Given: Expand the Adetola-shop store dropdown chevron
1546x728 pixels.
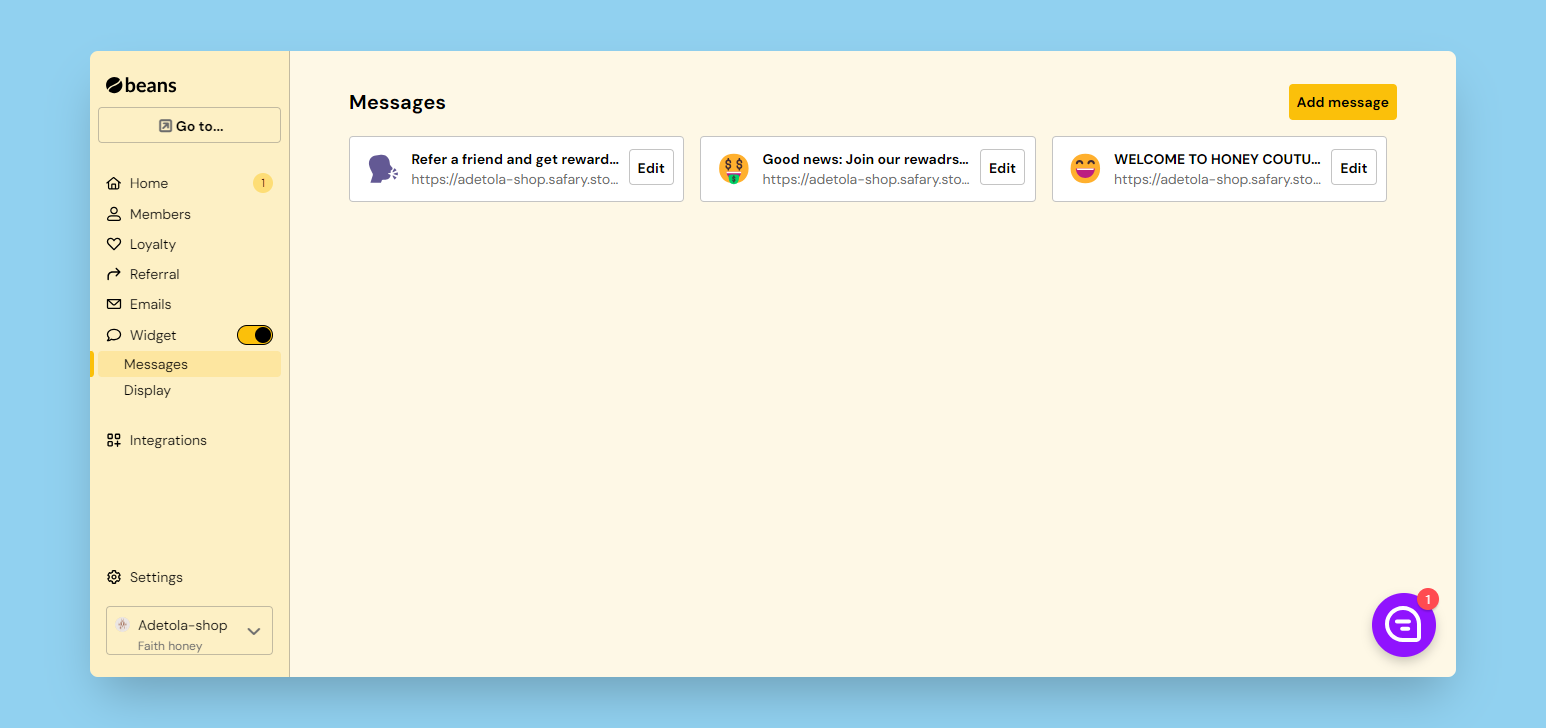Looking at the screenshot, I should [x=254, y=631].
